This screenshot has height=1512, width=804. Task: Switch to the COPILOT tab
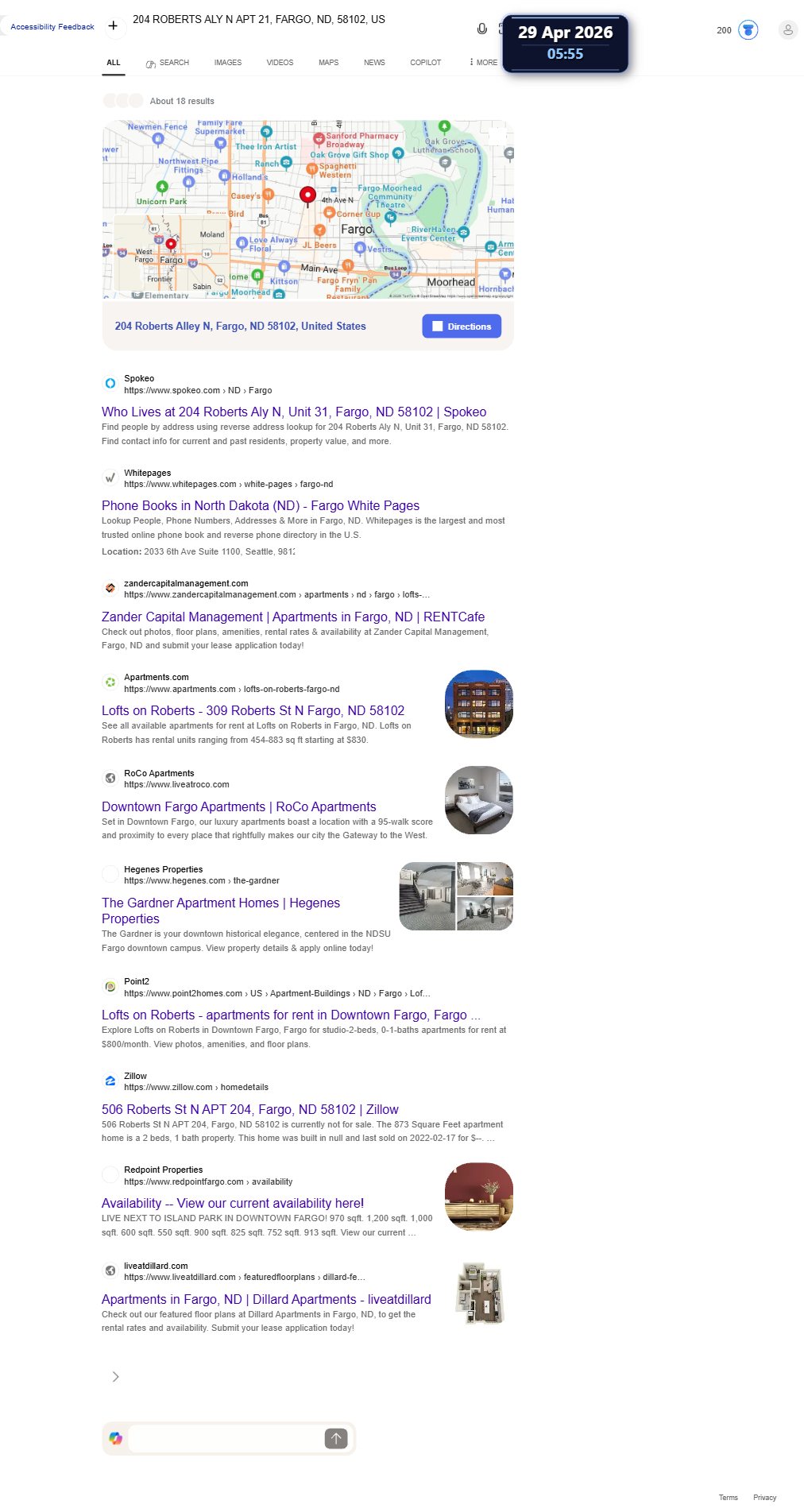pos(426,63)
